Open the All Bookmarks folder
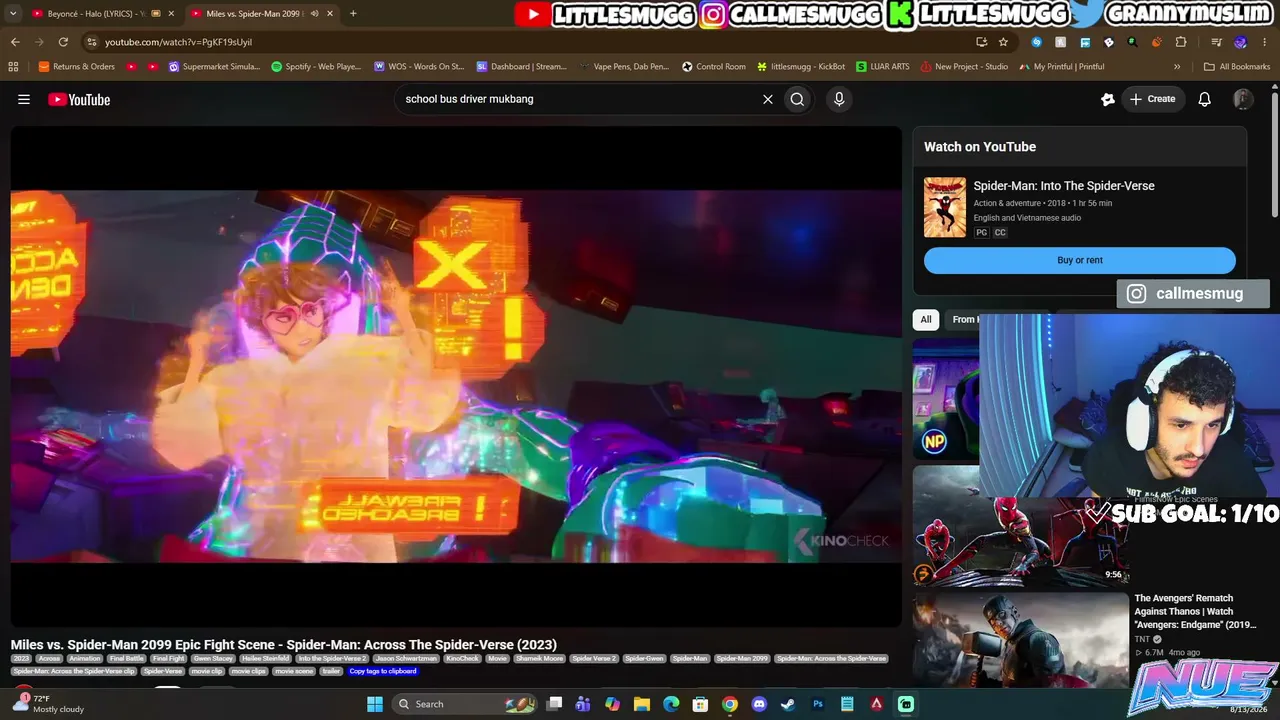This screenshot has width=1280, height=720. pyautogui.click(x=1237, y=67)
